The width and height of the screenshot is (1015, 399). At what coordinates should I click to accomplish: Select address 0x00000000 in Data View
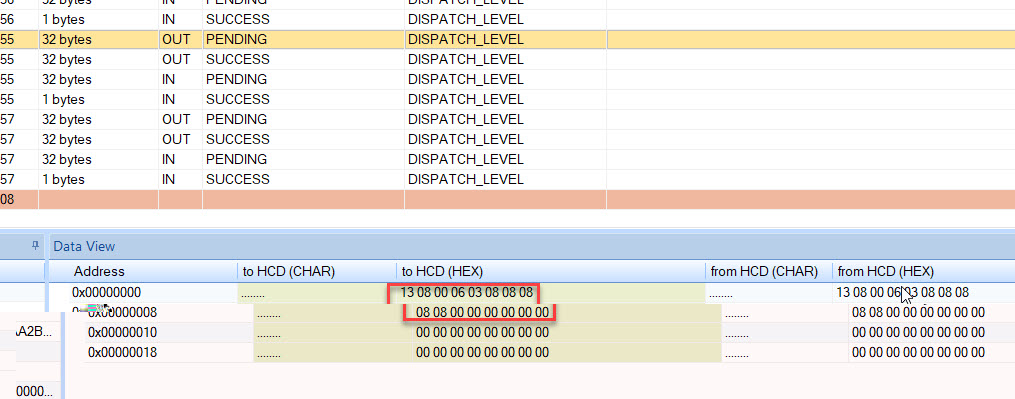pos(106,292)
